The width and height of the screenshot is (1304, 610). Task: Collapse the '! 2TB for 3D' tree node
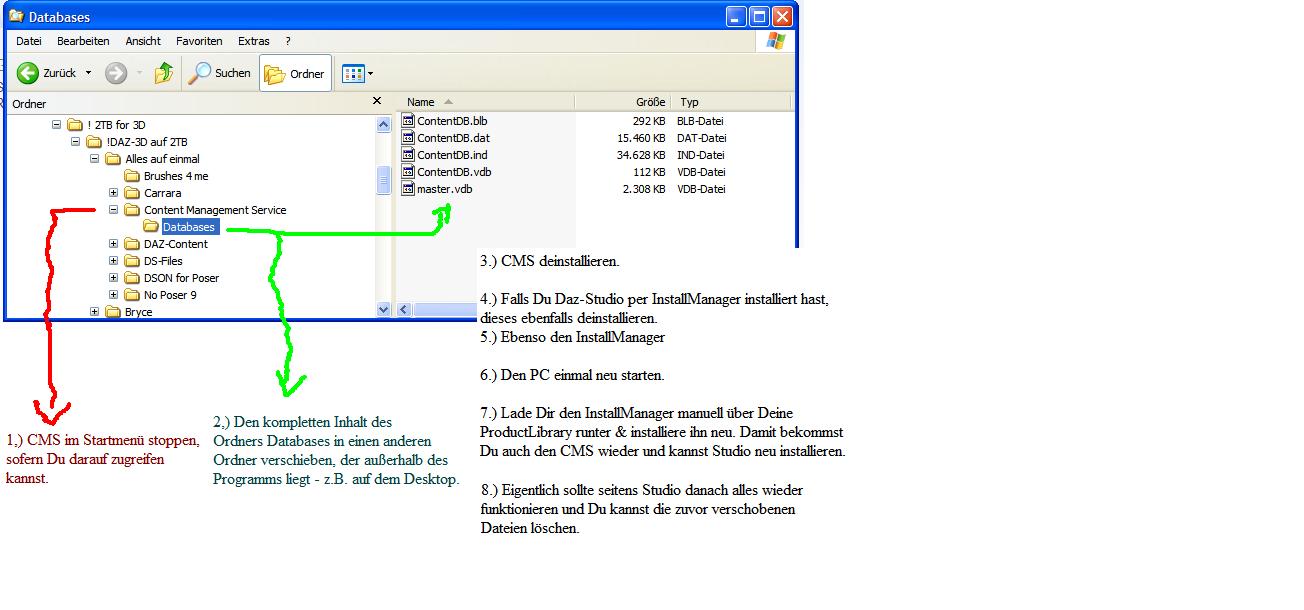(57, 125)
